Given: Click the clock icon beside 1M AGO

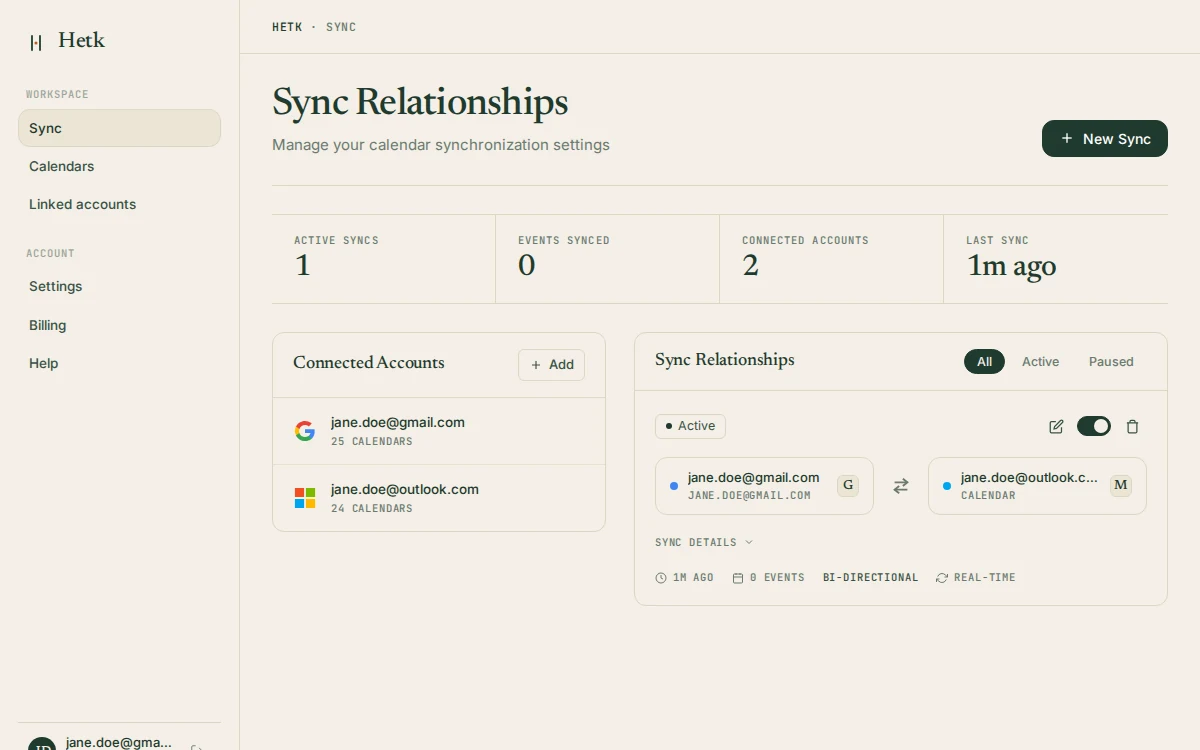Looking at the screenshot, I should [661, 578].
